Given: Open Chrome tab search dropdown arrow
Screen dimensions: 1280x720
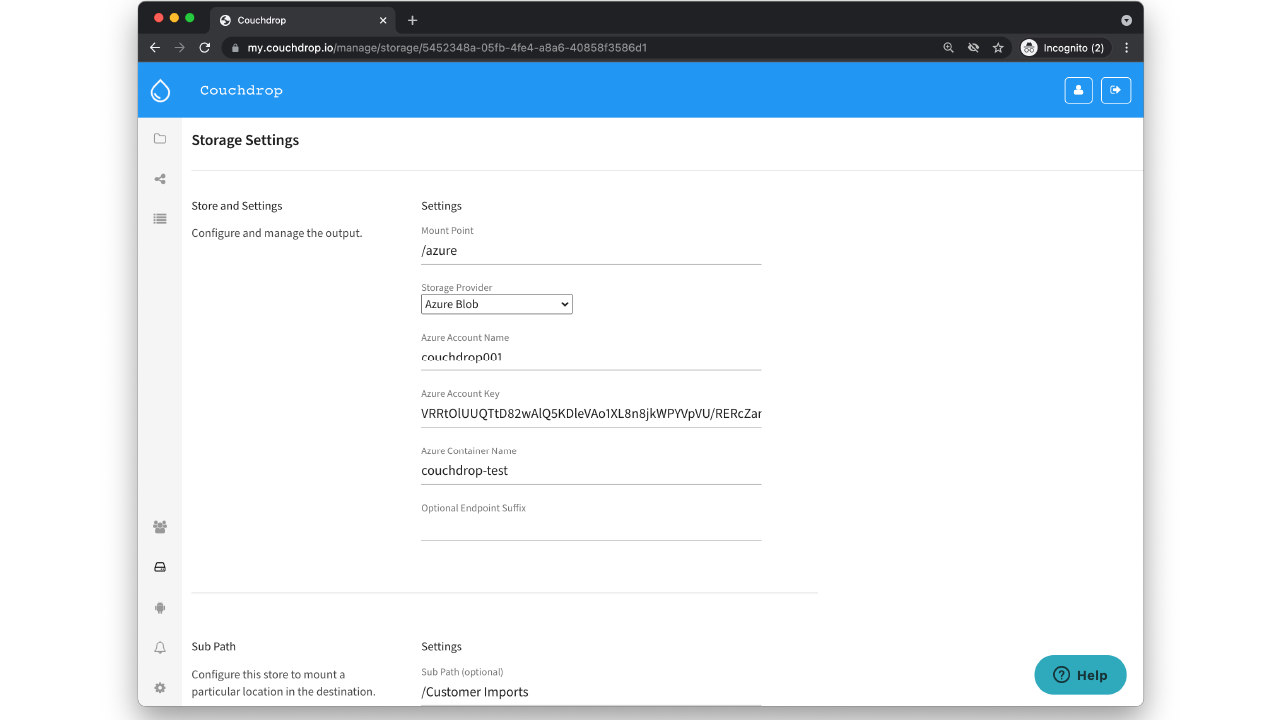Looking at the screenshot, I should coord(1126,20).
